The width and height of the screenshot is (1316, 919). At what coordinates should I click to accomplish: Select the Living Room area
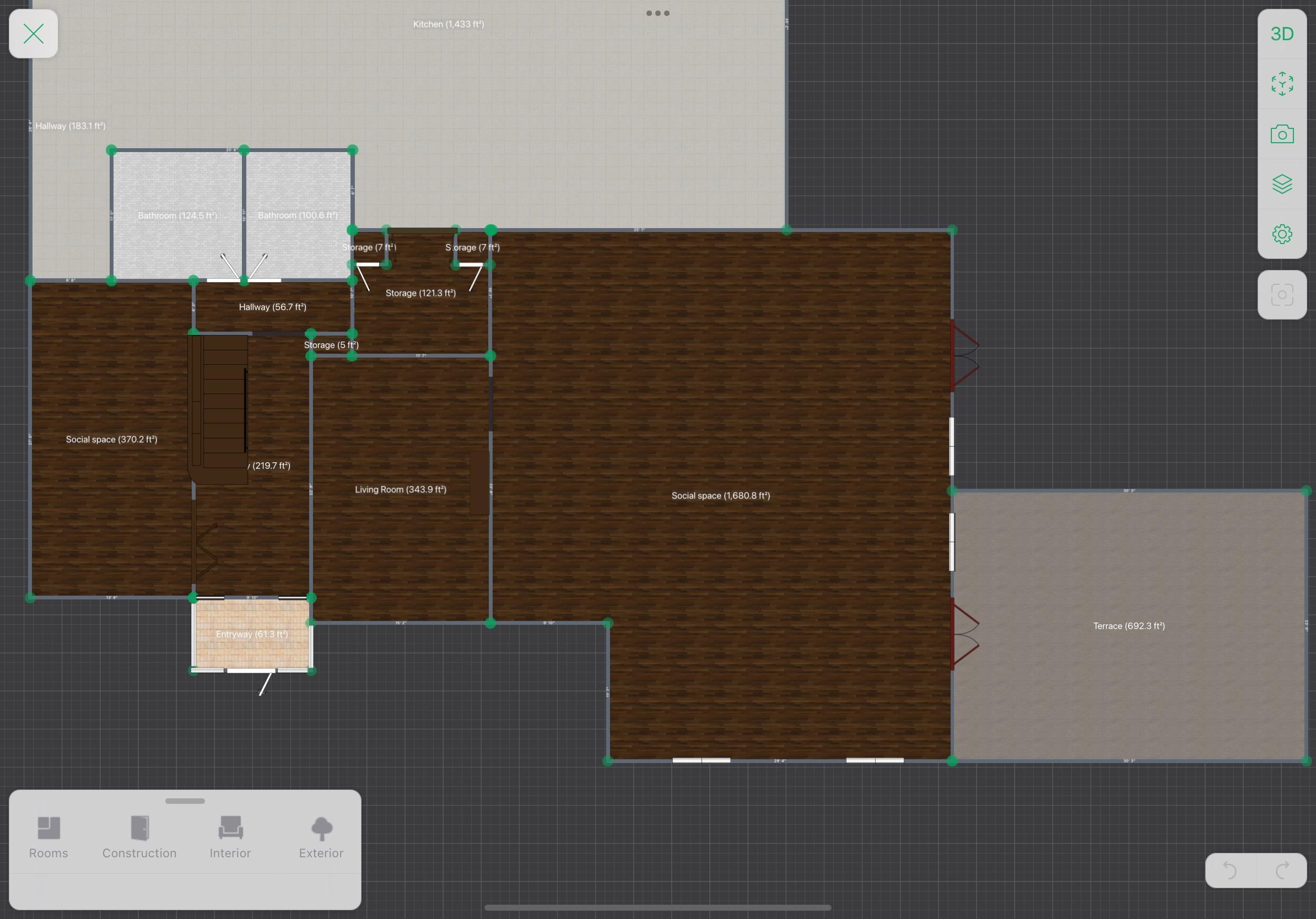pyautogui.click(x=400, y=490)
